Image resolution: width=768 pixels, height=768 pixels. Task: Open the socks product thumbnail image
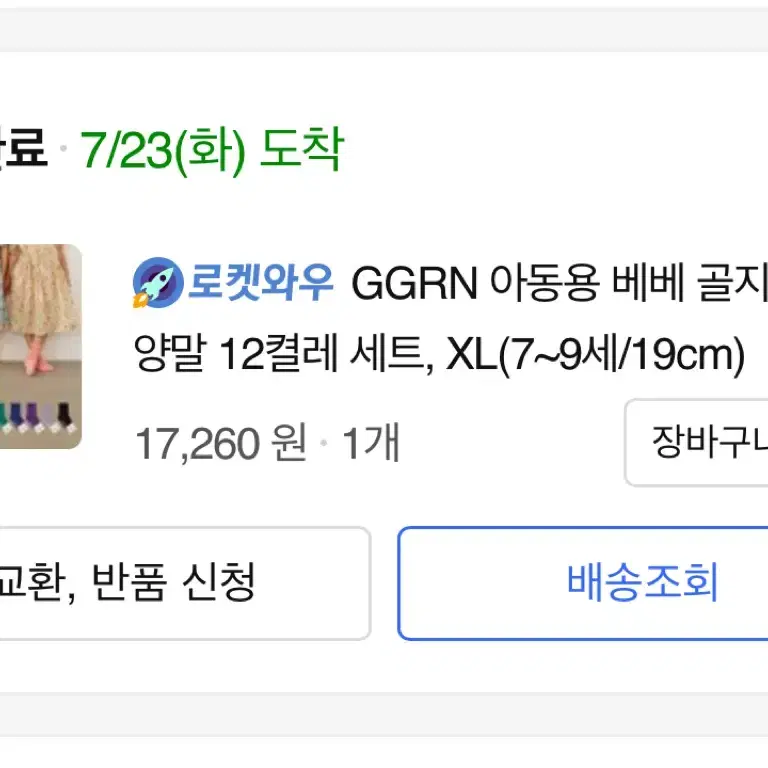[40, 346]
